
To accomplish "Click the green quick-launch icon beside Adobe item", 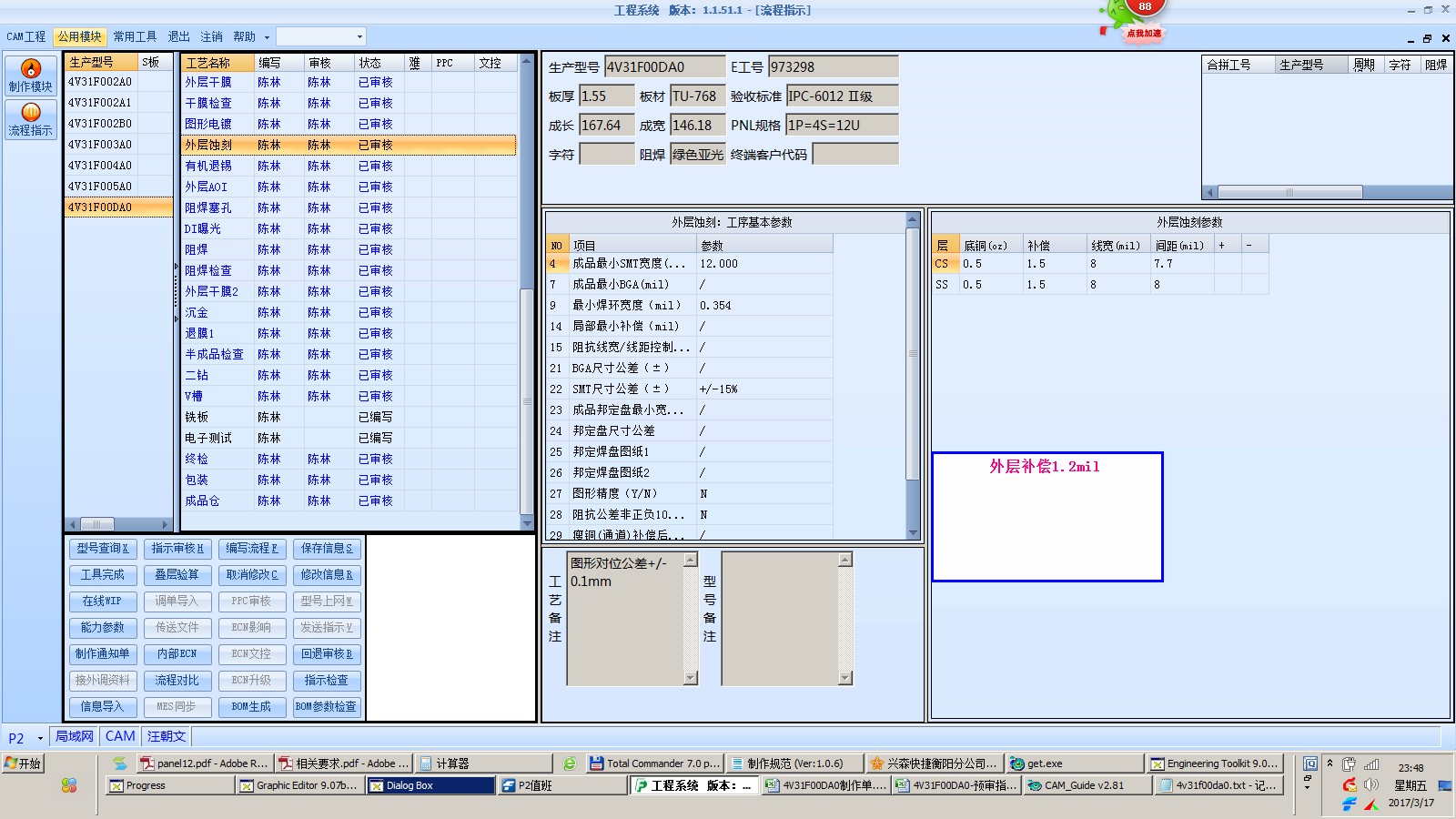I will click(x=120, y=763).
